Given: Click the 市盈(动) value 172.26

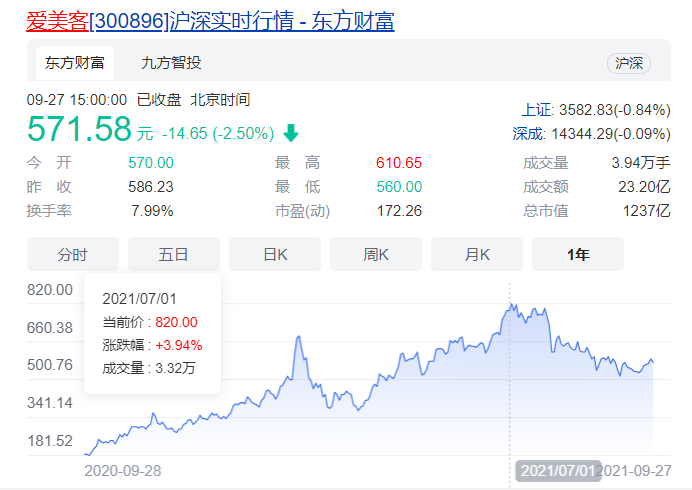Looking at the screenshot, I should tap(399, 211).
